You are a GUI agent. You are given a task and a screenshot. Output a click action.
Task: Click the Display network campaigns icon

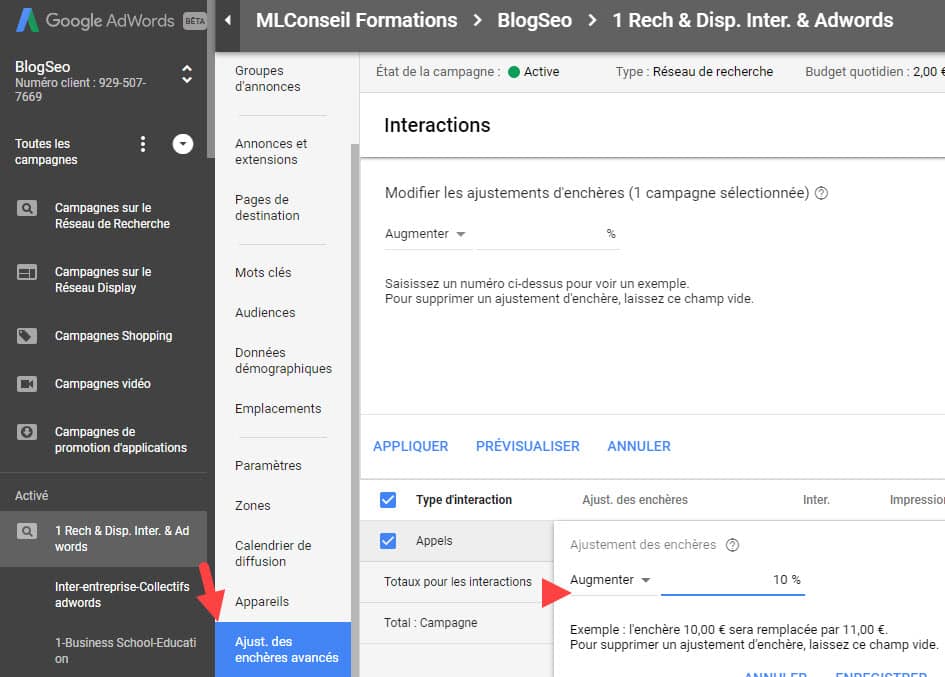coord(27,272)
